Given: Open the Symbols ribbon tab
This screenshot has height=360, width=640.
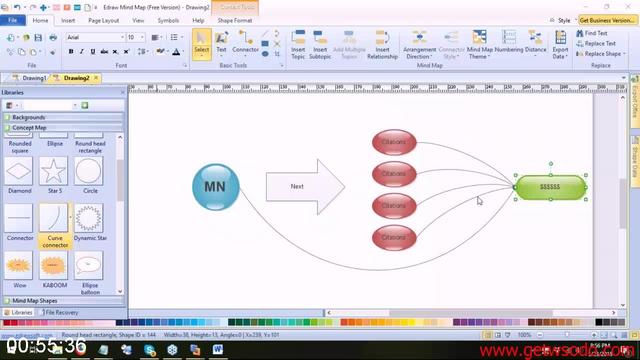Looking at the screenshot, I should (x=168, y=20).
